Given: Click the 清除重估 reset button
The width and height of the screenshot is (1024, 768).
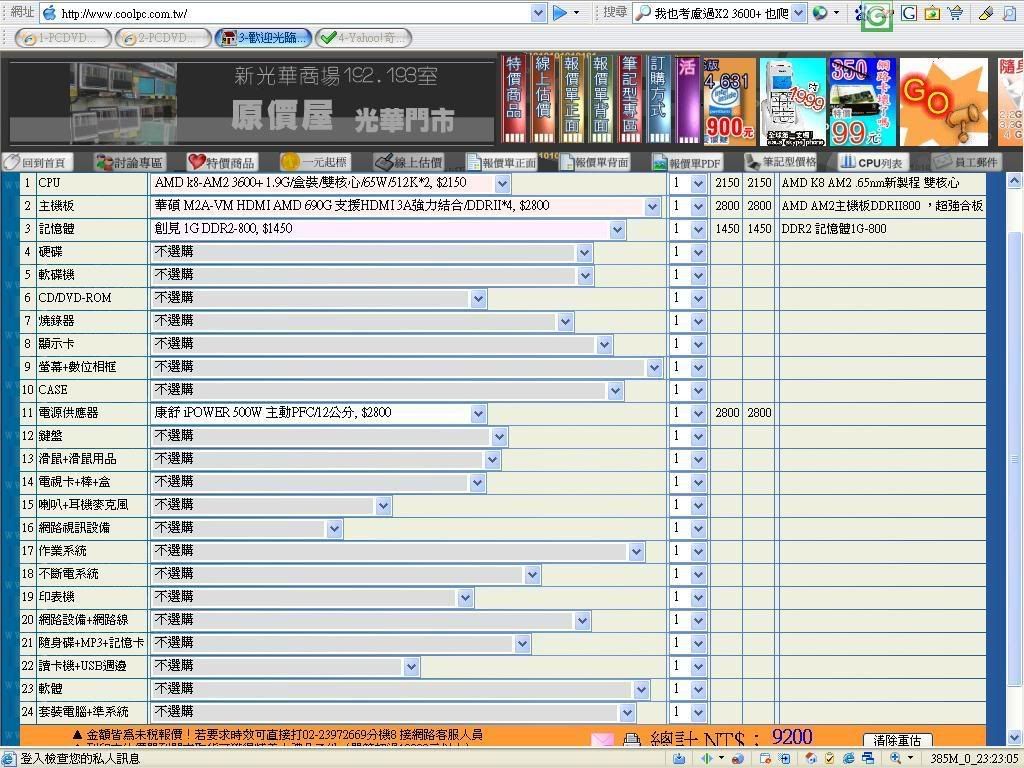Looking at the screenshot, I should tap(897, 740).
